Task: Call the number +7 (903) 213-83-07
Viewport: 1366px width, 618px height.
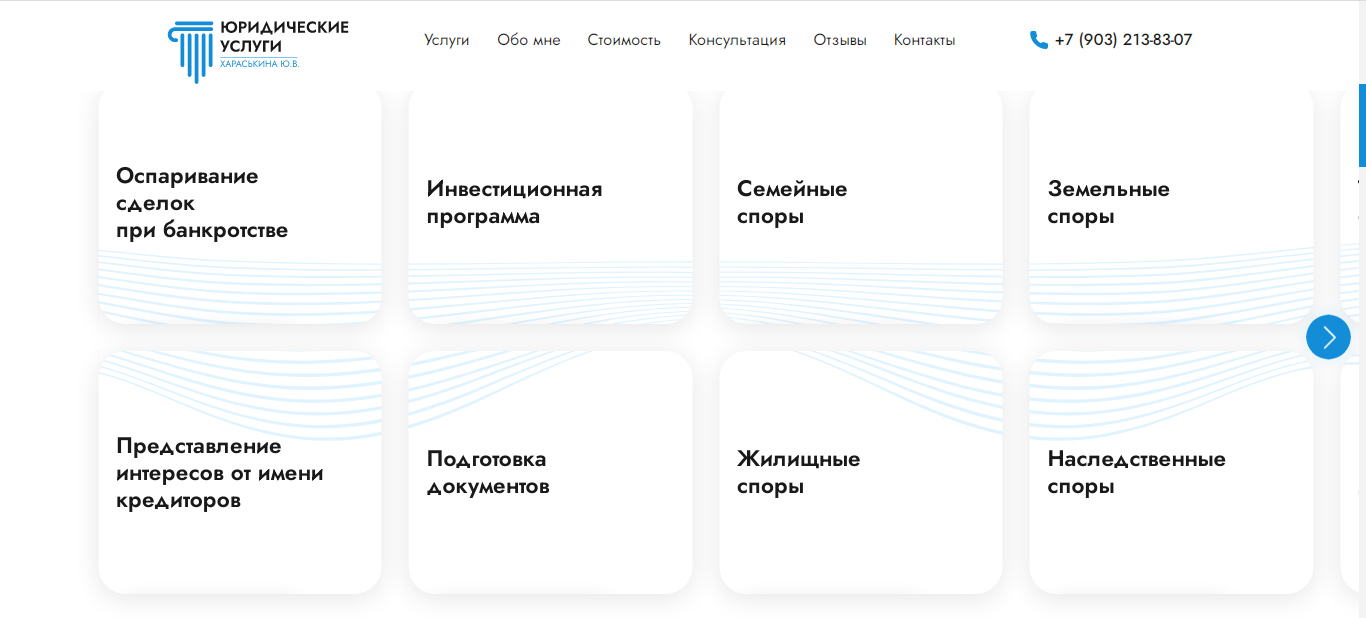Action: [1122, 40]
